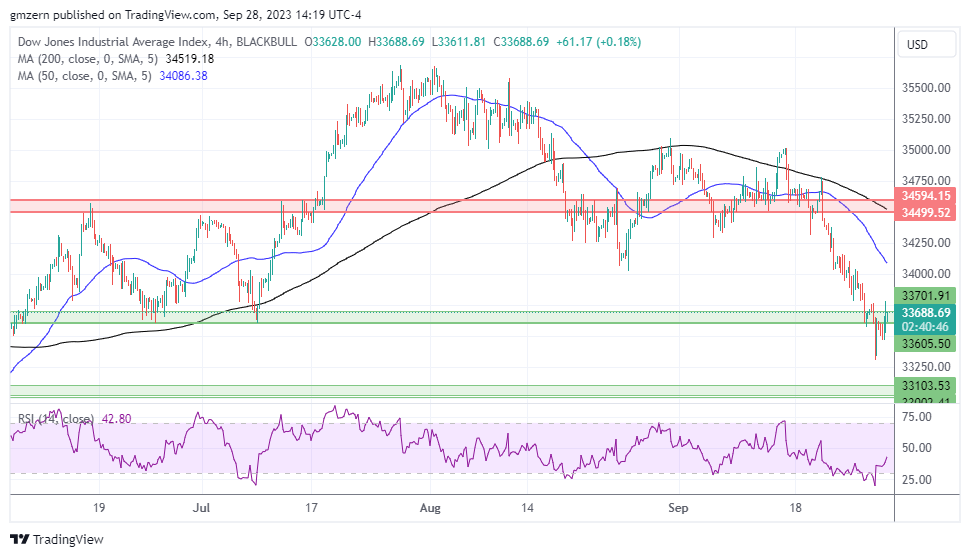The image size is (970, 557).
Task: Click the current price 33688.69 label
Action: 924,313
